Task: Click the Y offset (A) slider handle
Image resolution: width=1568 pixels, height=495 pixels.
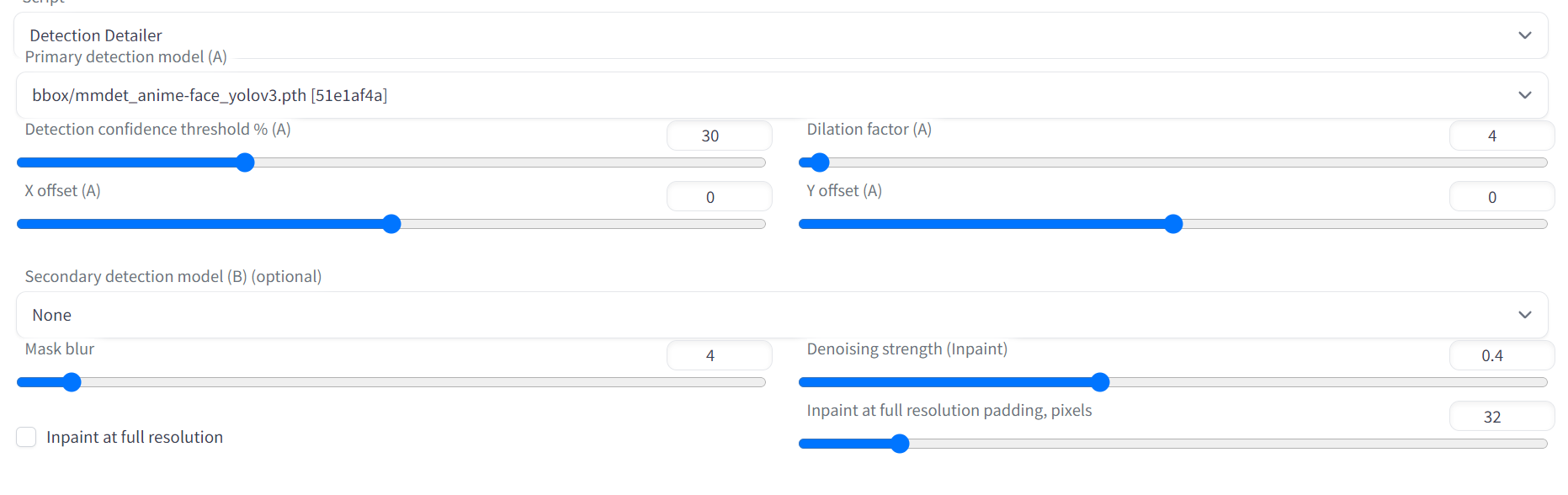Action: click(1173, 224)
